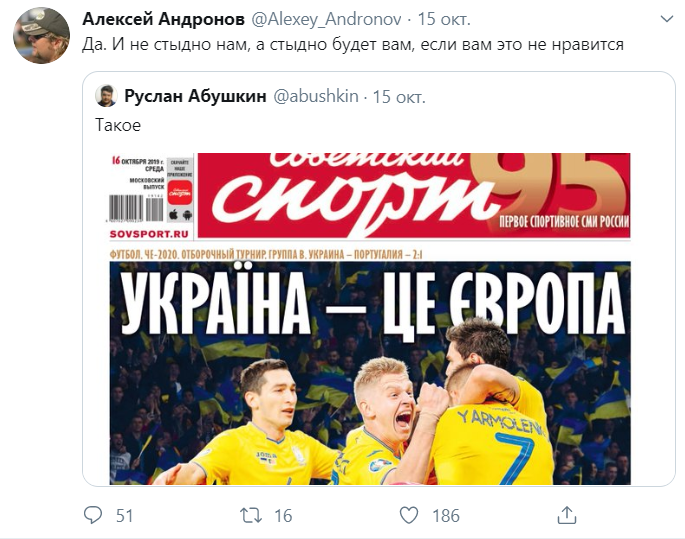View the 51 replies count
685x539 pixels.
click(125, 516)
